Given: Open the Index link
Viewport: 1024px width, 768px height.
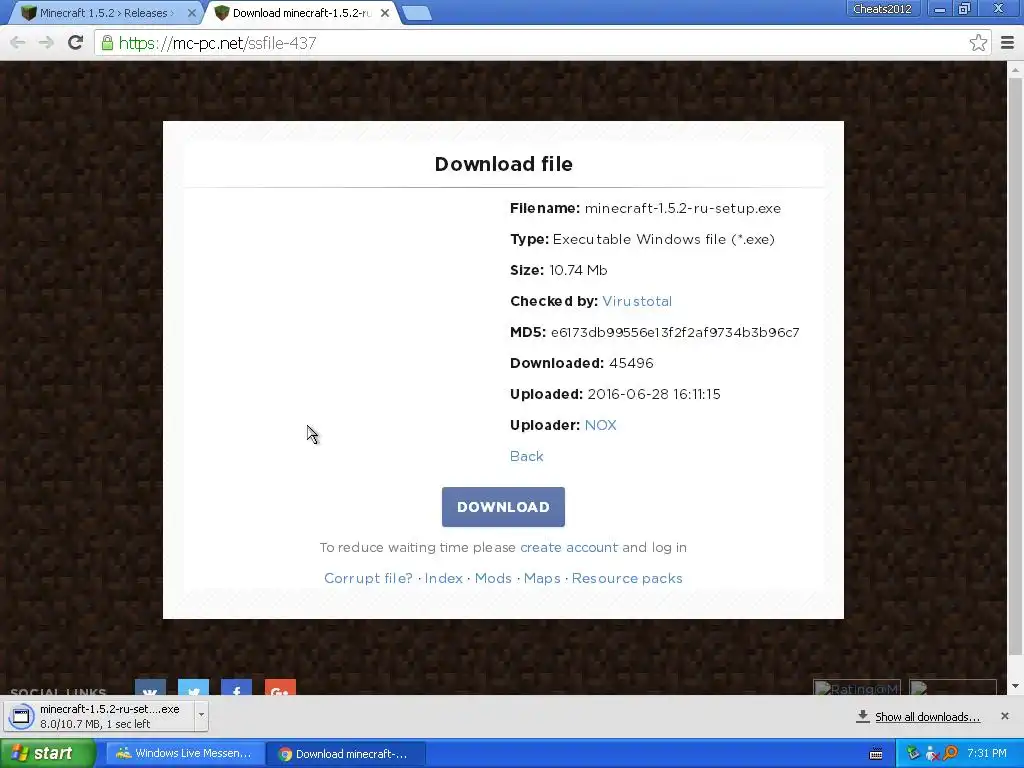Looking at the screenshot, I should point(443,579).
